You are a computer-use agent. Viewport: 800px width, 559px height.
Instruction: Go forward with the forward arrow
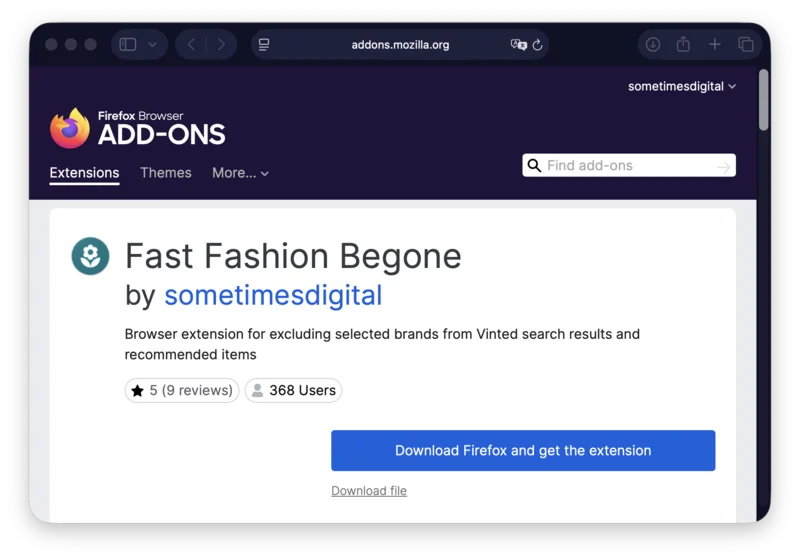pos(221,45)
